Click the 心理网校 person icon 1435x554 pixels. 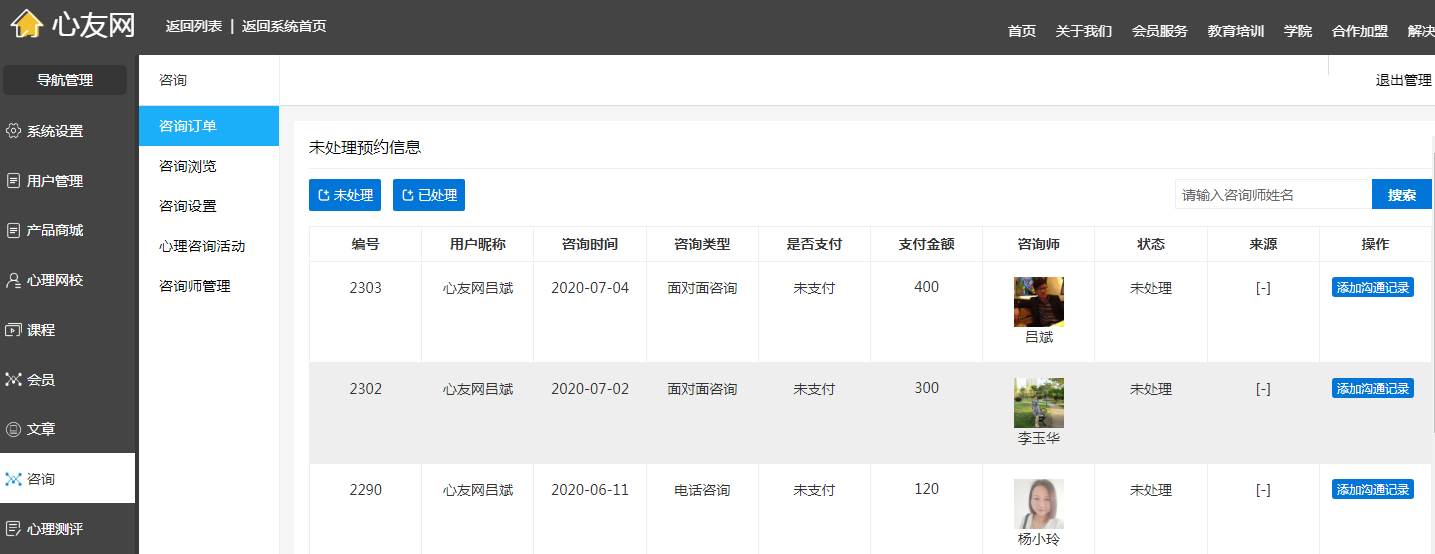13,280
